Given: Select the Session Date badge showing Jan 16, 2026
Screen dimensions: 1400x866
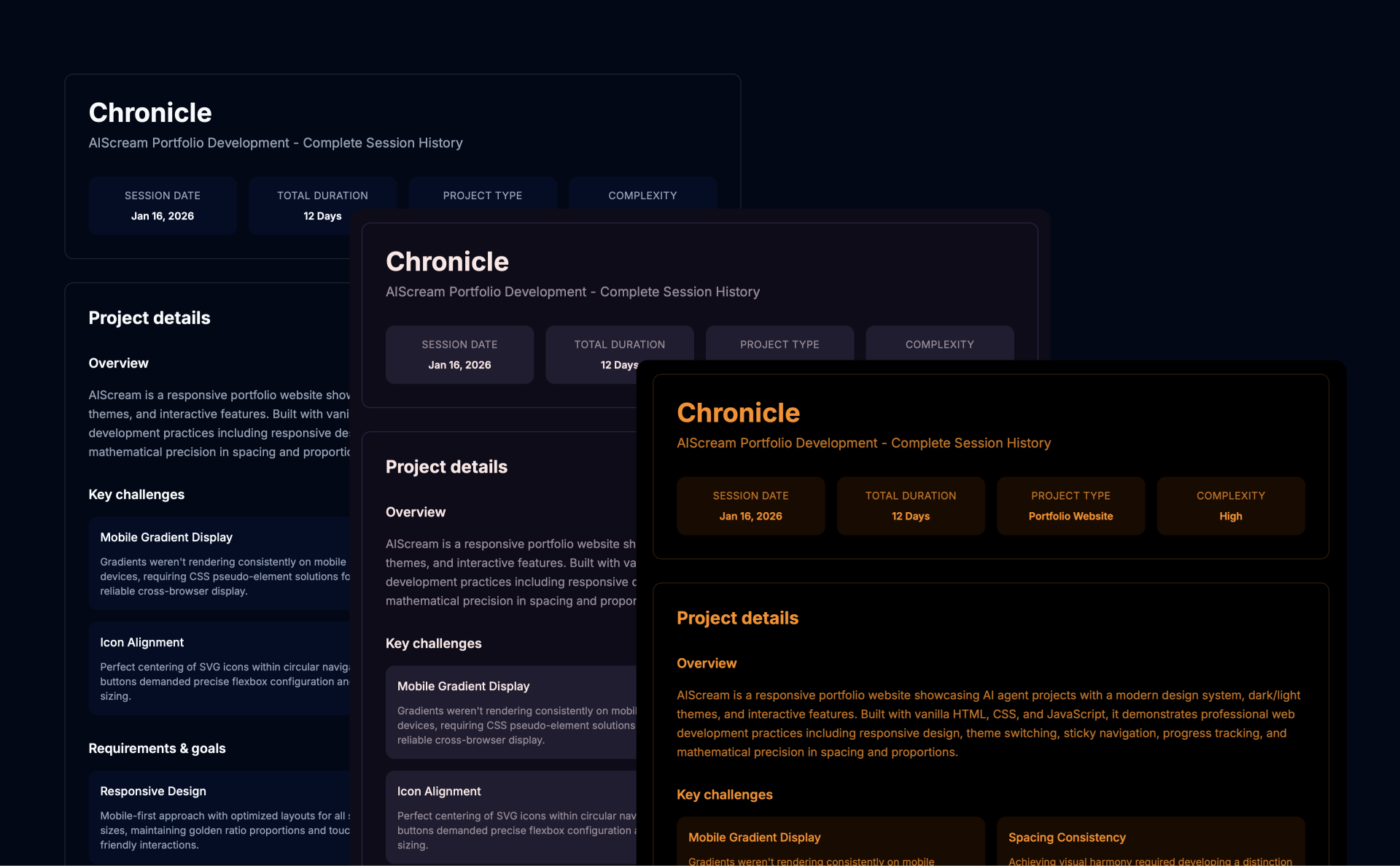Looking at the screenshot, I should [750, 506].
